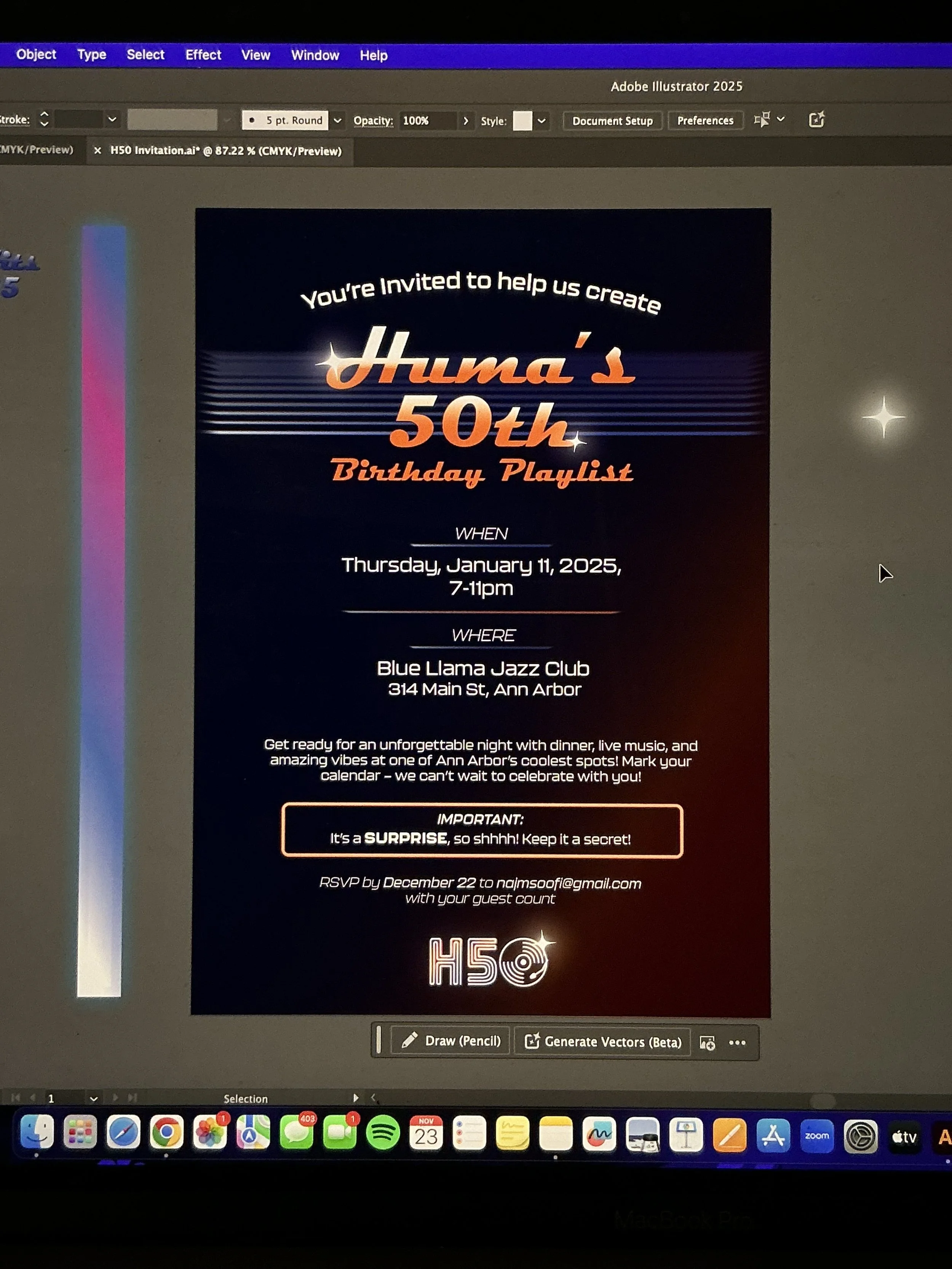
Task: Click the align-to-selection icon in control bar
Action: (x=762, y=120)
